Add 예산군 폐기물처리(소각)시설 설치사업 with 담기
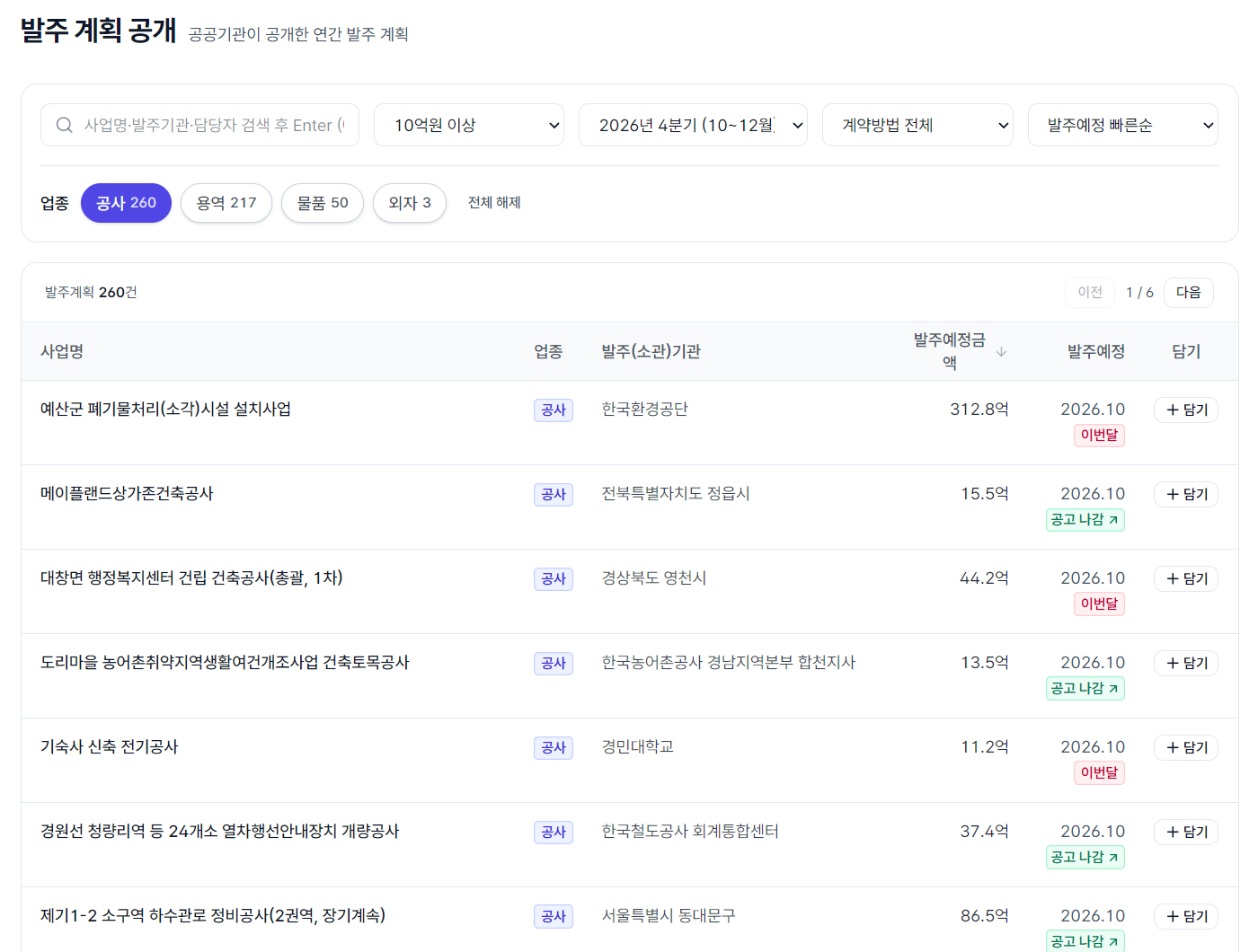 tap(1186, 410)
